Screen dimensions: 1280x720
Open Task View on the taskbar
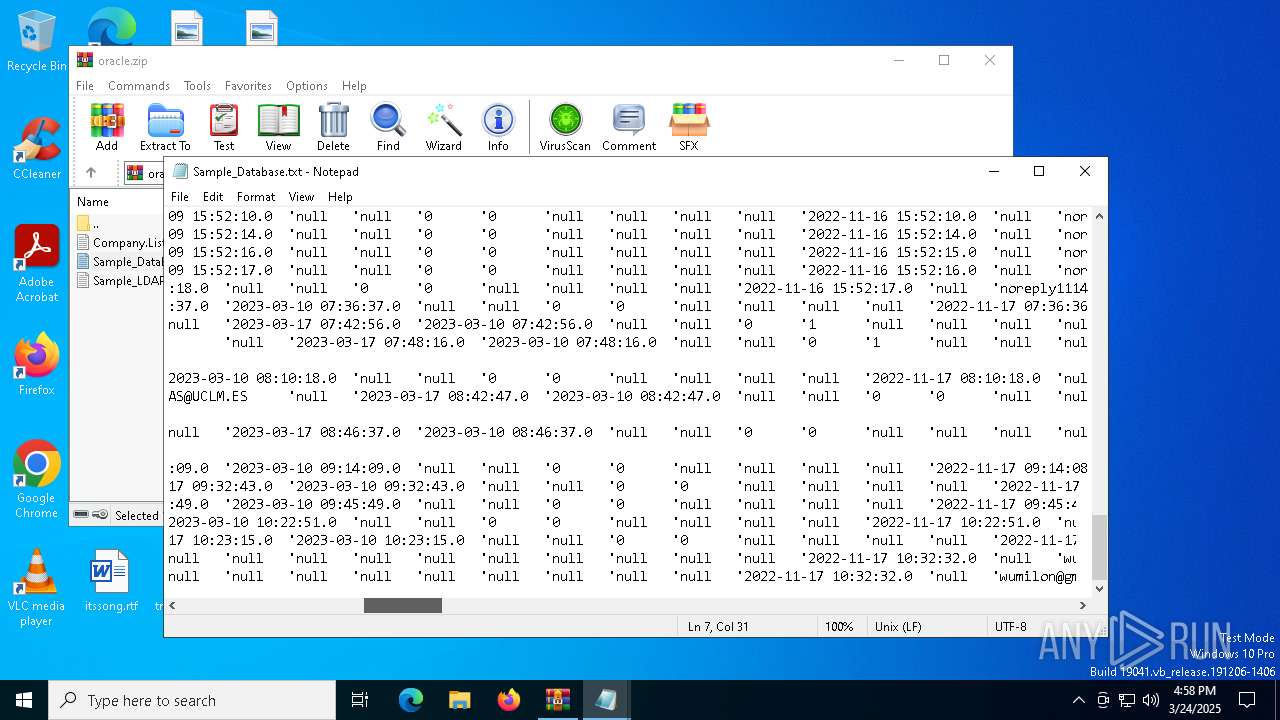coord(360,700)
